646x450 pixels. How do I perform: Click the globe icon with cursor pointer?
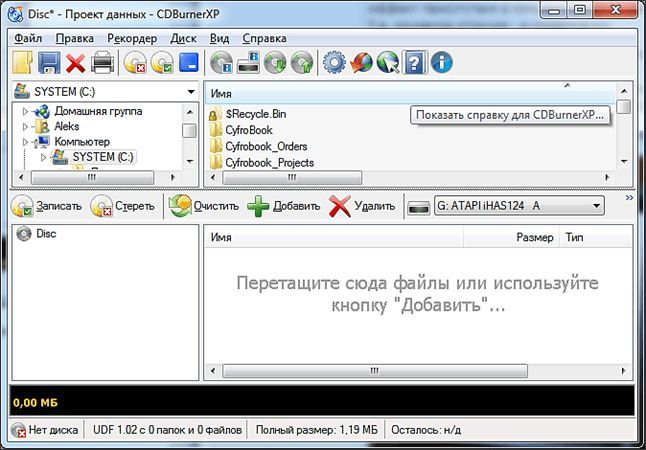(388, 63)
